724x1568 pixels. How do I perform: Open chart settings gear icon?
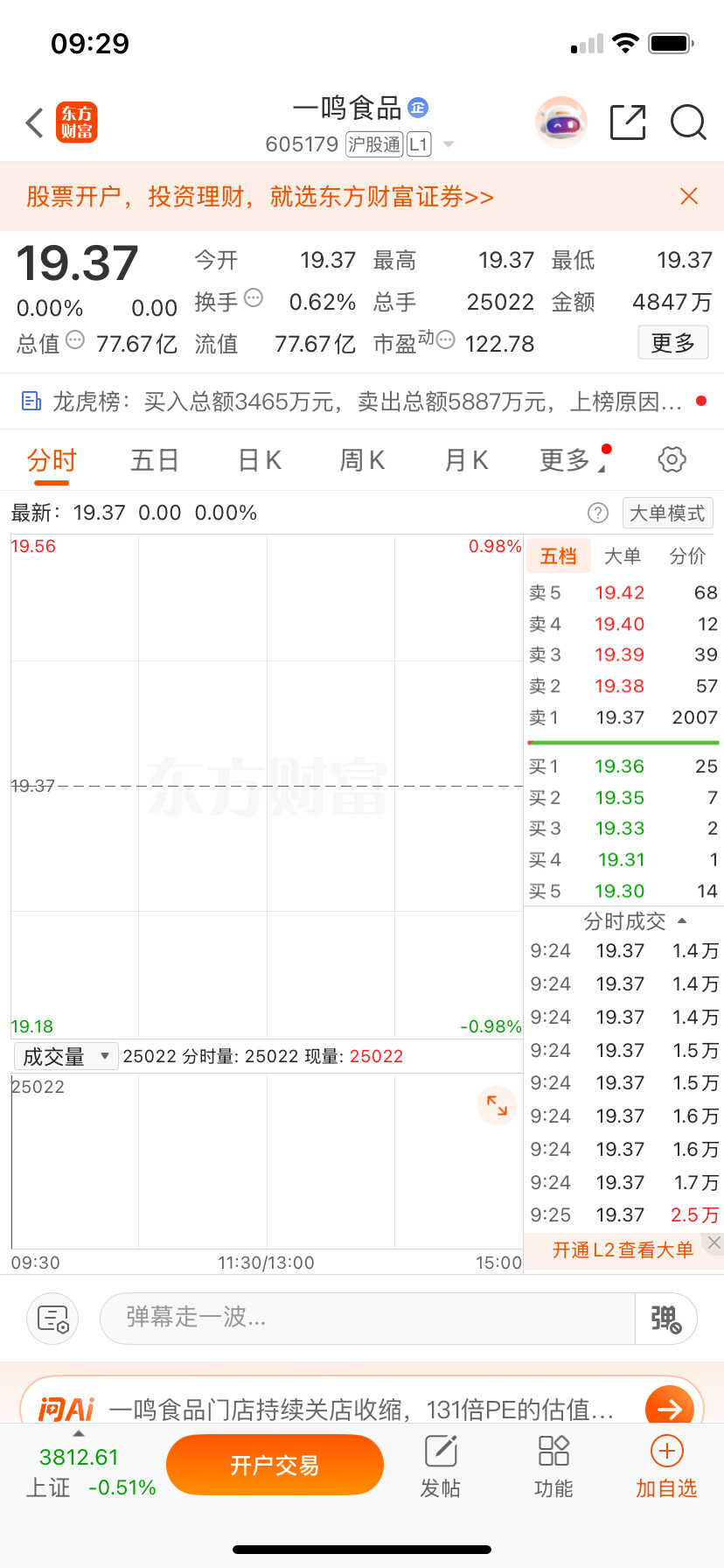pos(672,459)
